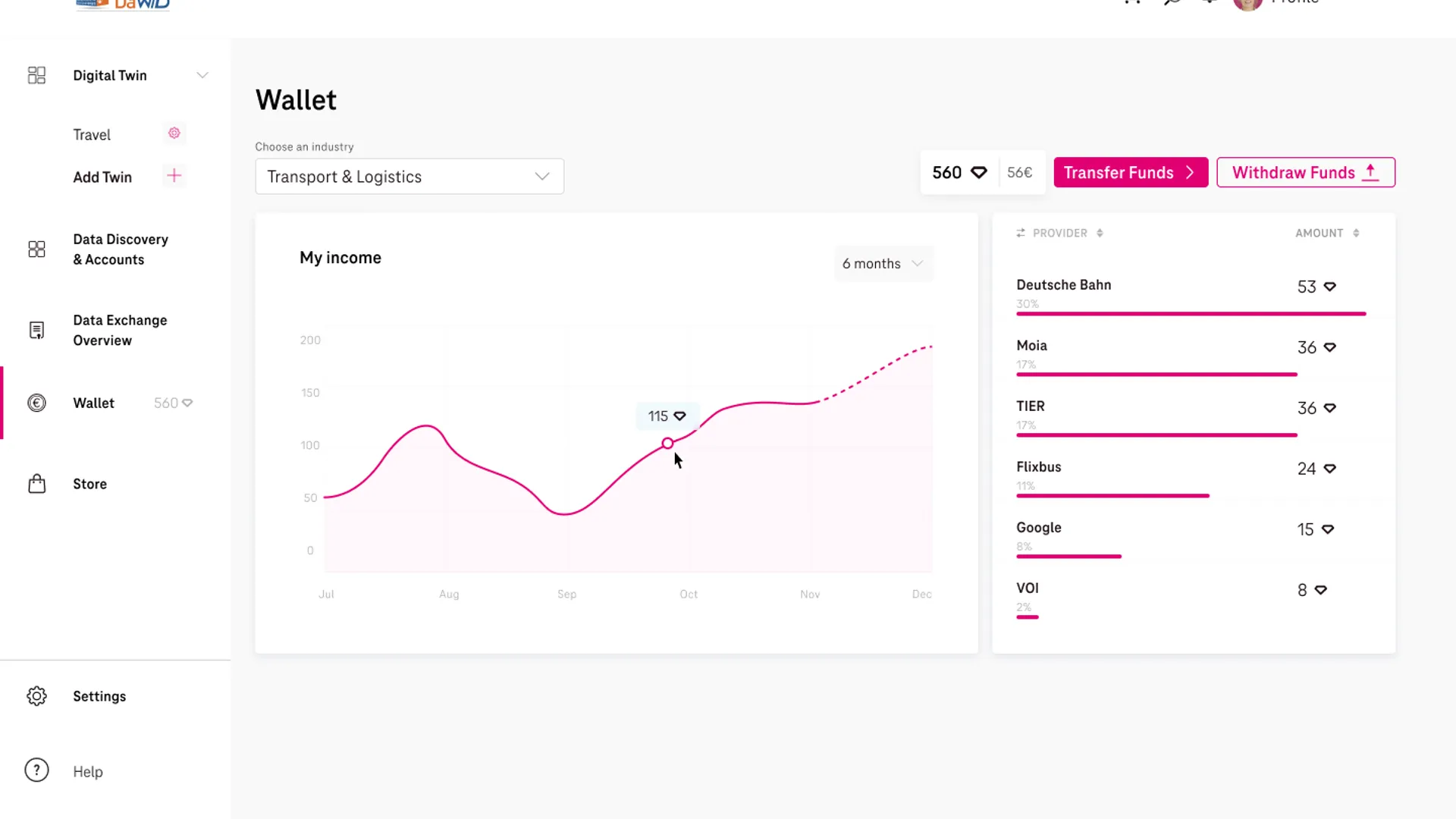Click the 115 chart tooltip label

pyautogui.click(x=667, y=416)
